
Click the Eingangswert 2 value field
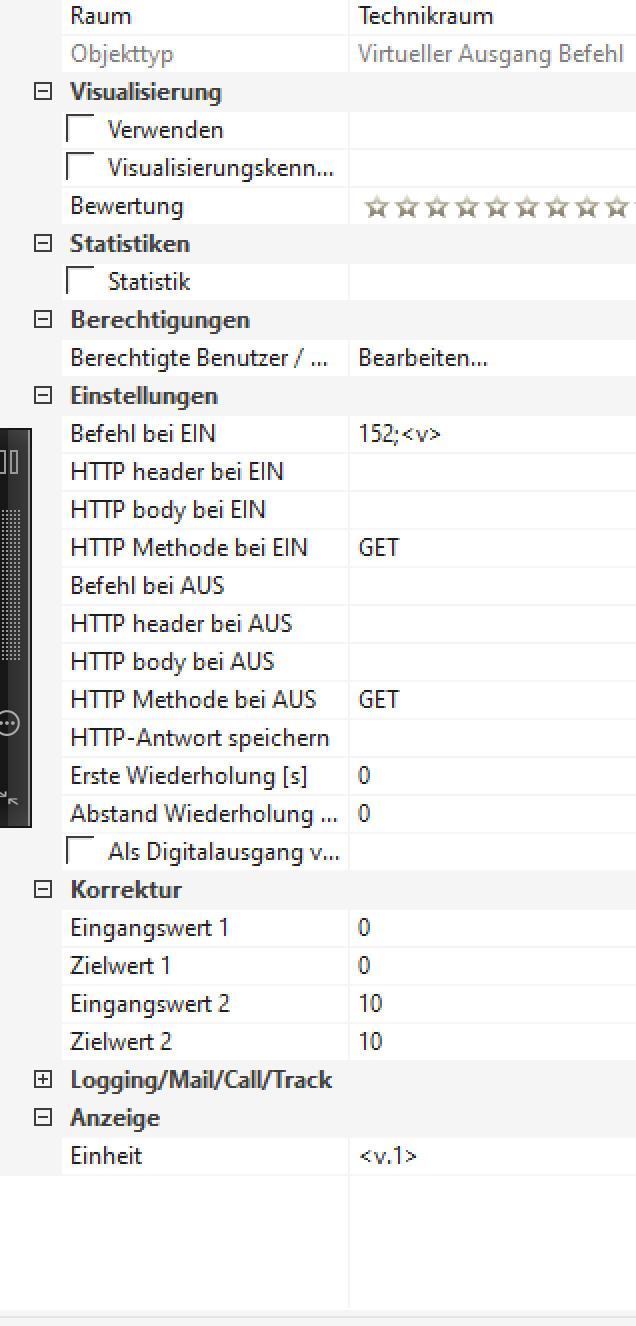pos(490,1004)
